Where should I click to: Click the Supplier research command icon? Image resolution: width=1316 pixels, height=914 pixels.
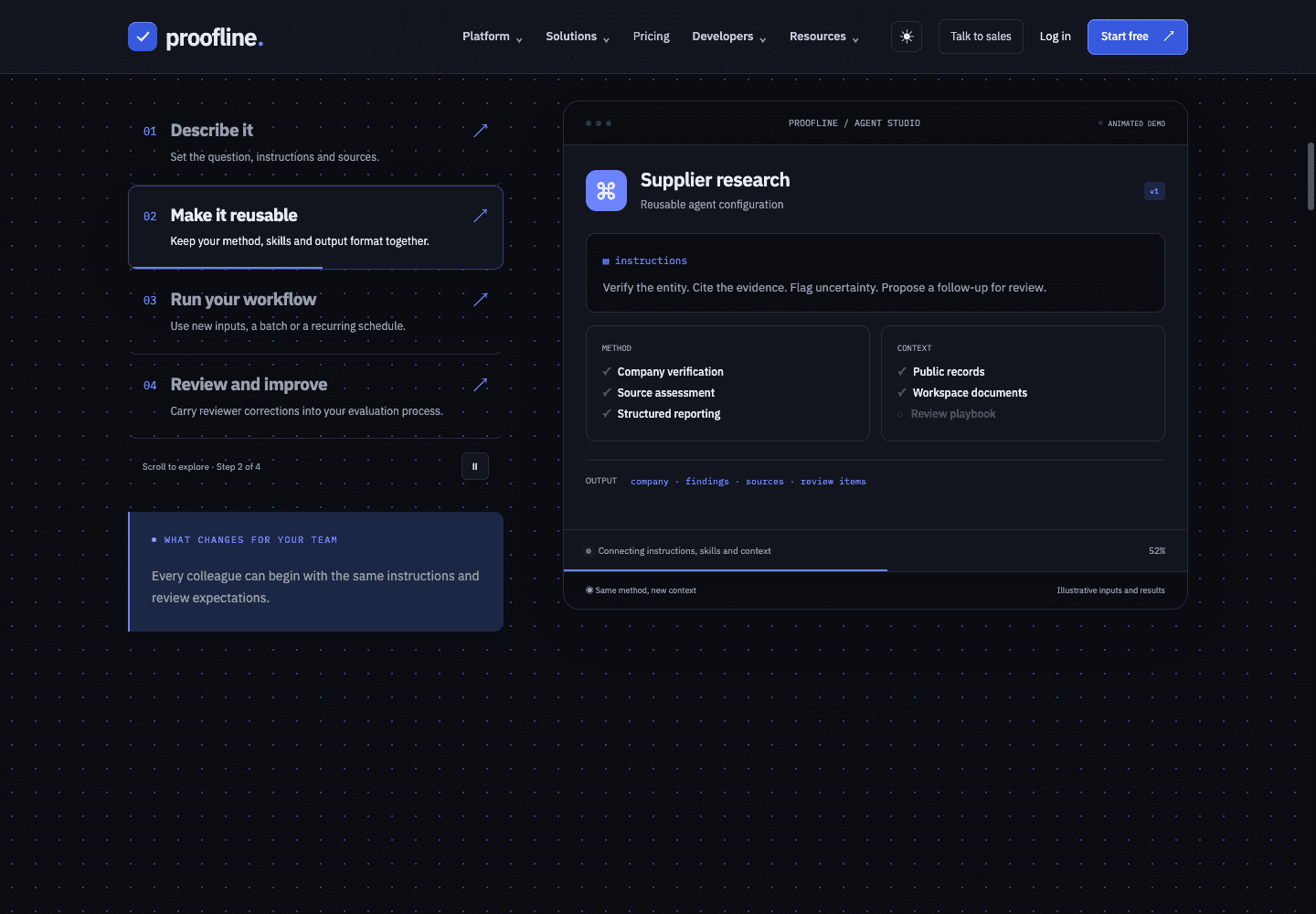[x=606, y=190]
